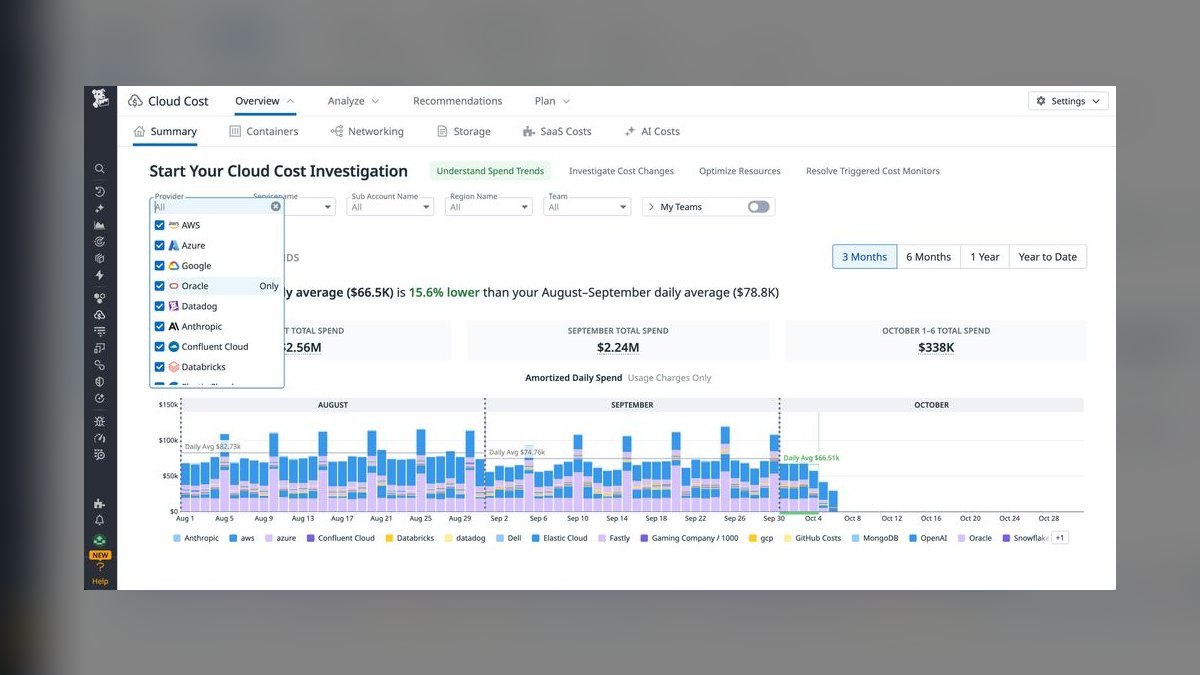Uncheck the Confluent Cloud checkbox

point(160,347)
